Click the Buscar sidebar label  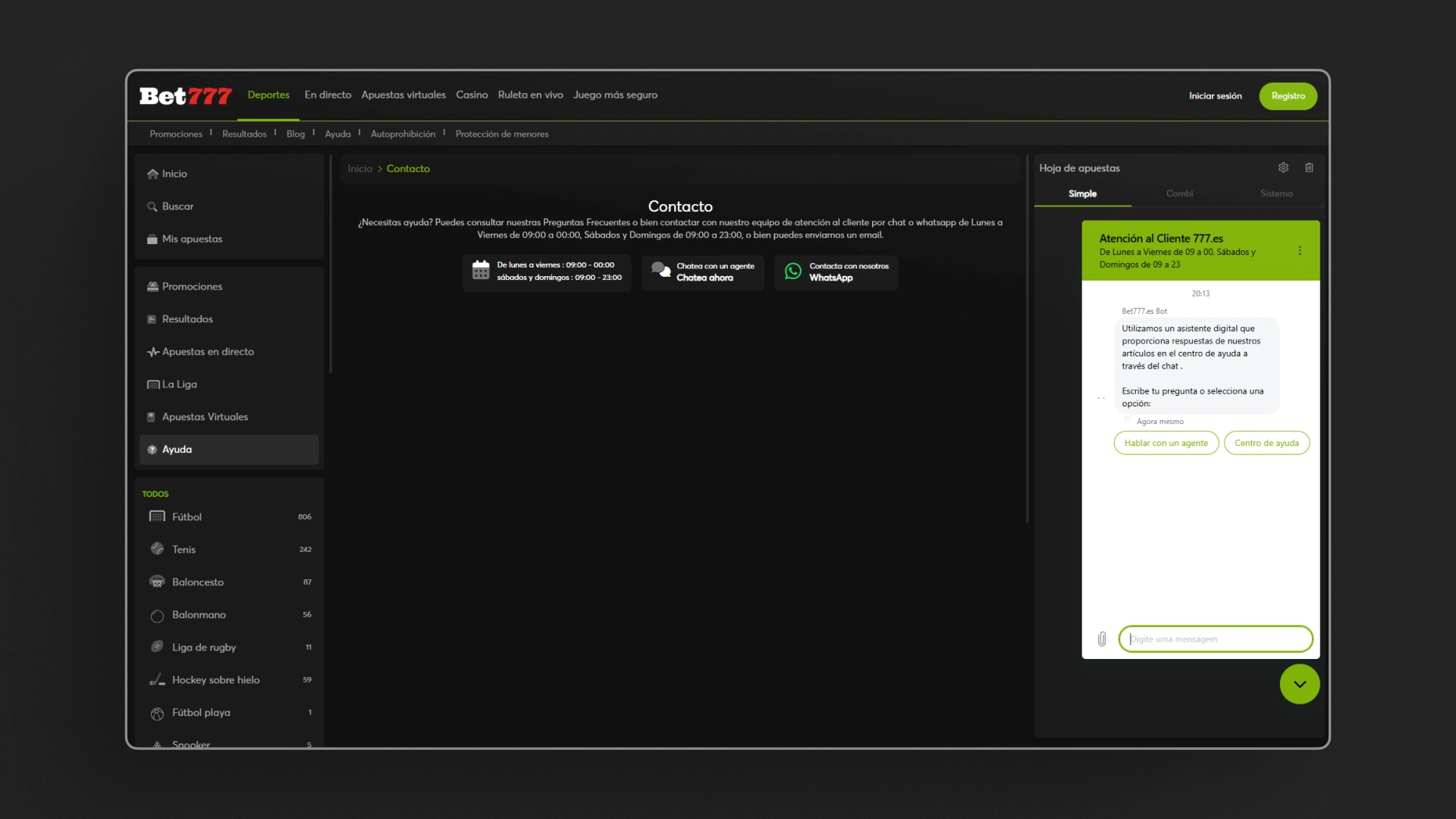pyautogui.click(x=177, y=206)
